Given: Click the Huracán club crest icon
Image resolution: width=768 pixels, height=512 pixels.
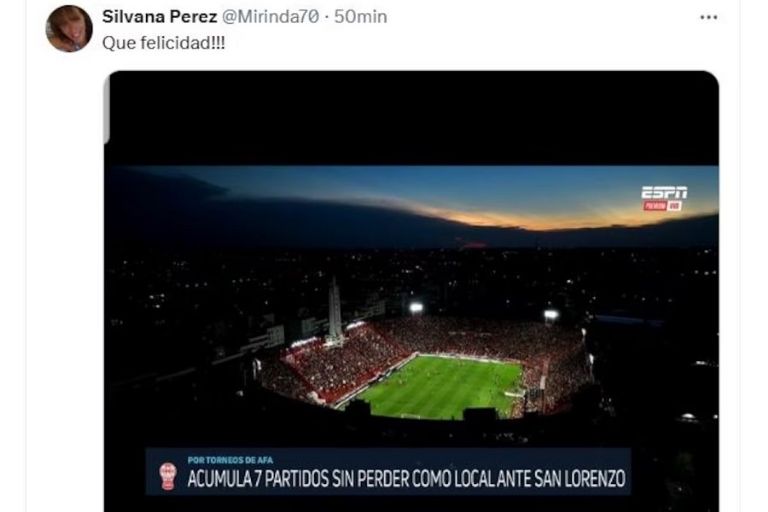Looking at the screenshot, I should click(x=168, y=475).
